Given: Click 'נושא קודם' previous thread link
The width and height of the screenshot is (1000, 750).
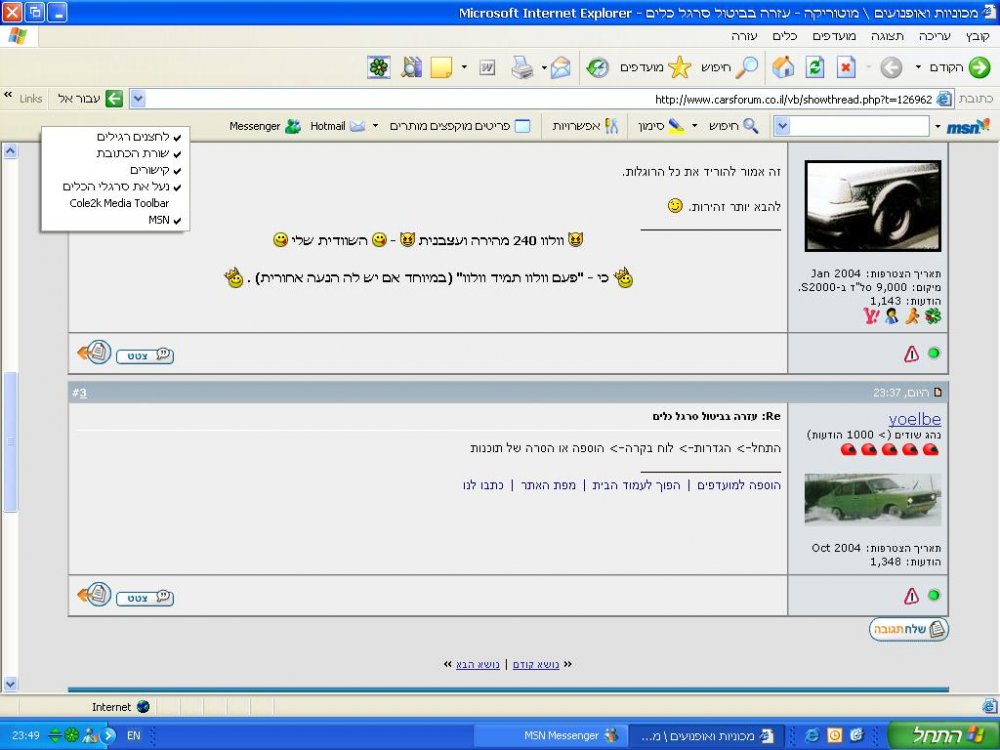Looking at the screenshot, I should tap(536, 665).
